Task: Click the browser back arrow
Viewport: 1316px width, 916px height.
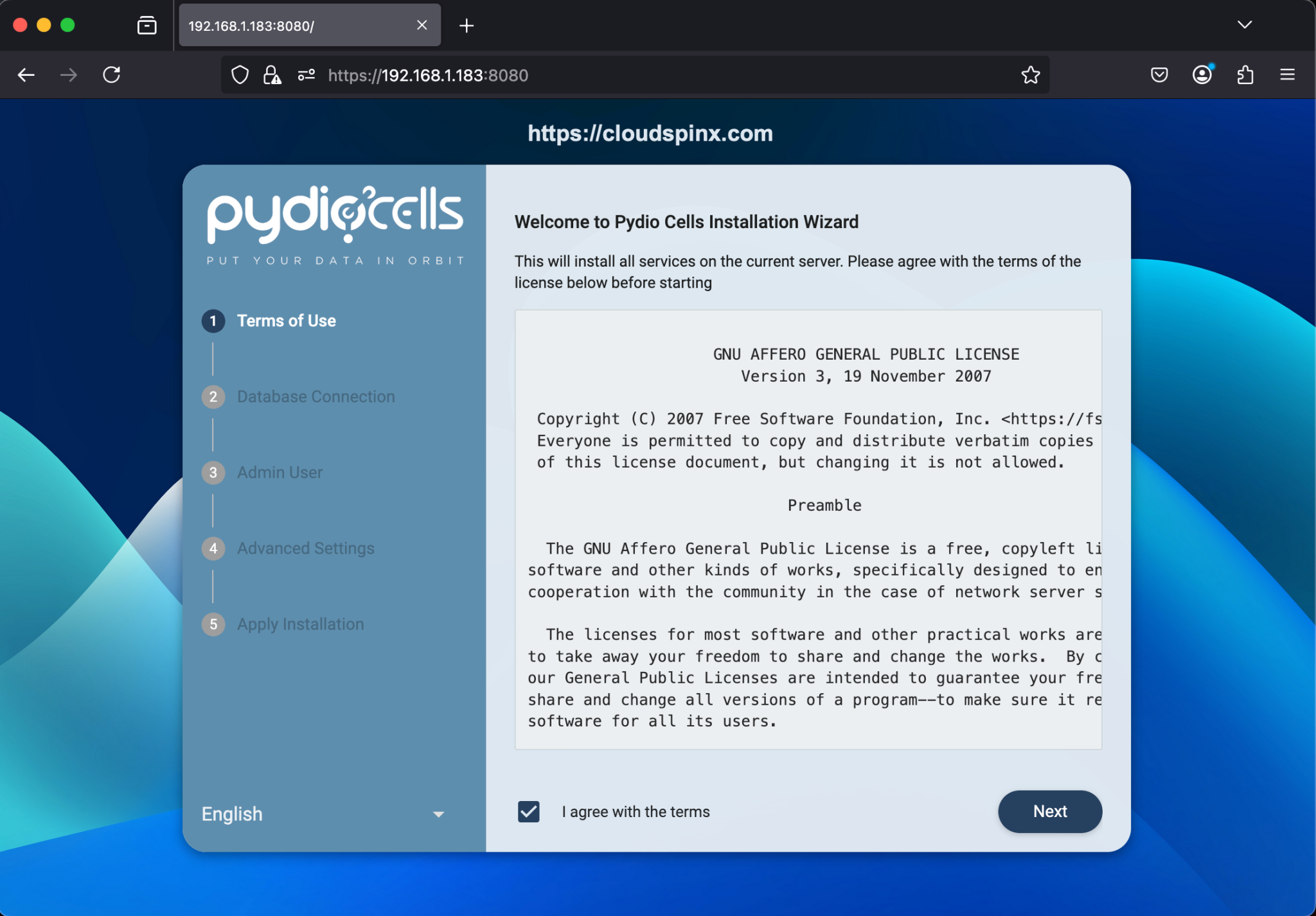Action: click(26, 75)
